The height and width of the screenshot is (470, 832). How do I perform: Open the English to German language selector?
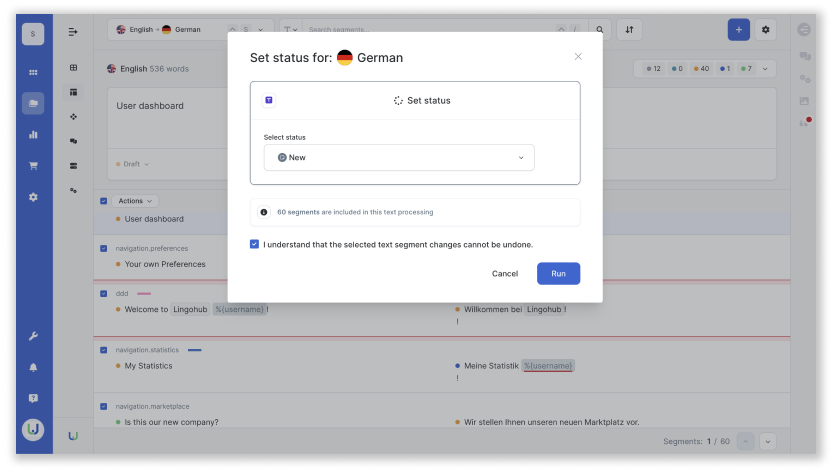[190, 29]
